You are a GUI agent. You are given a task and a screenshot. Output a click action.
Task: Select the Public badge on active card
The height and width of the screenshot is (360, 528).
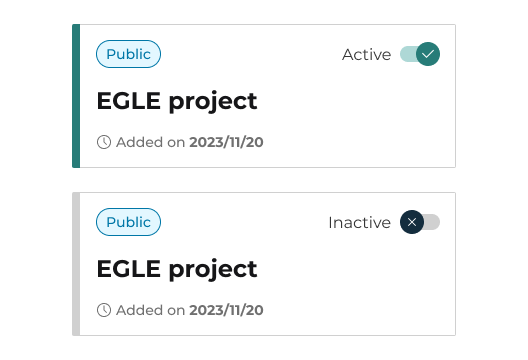128,54
